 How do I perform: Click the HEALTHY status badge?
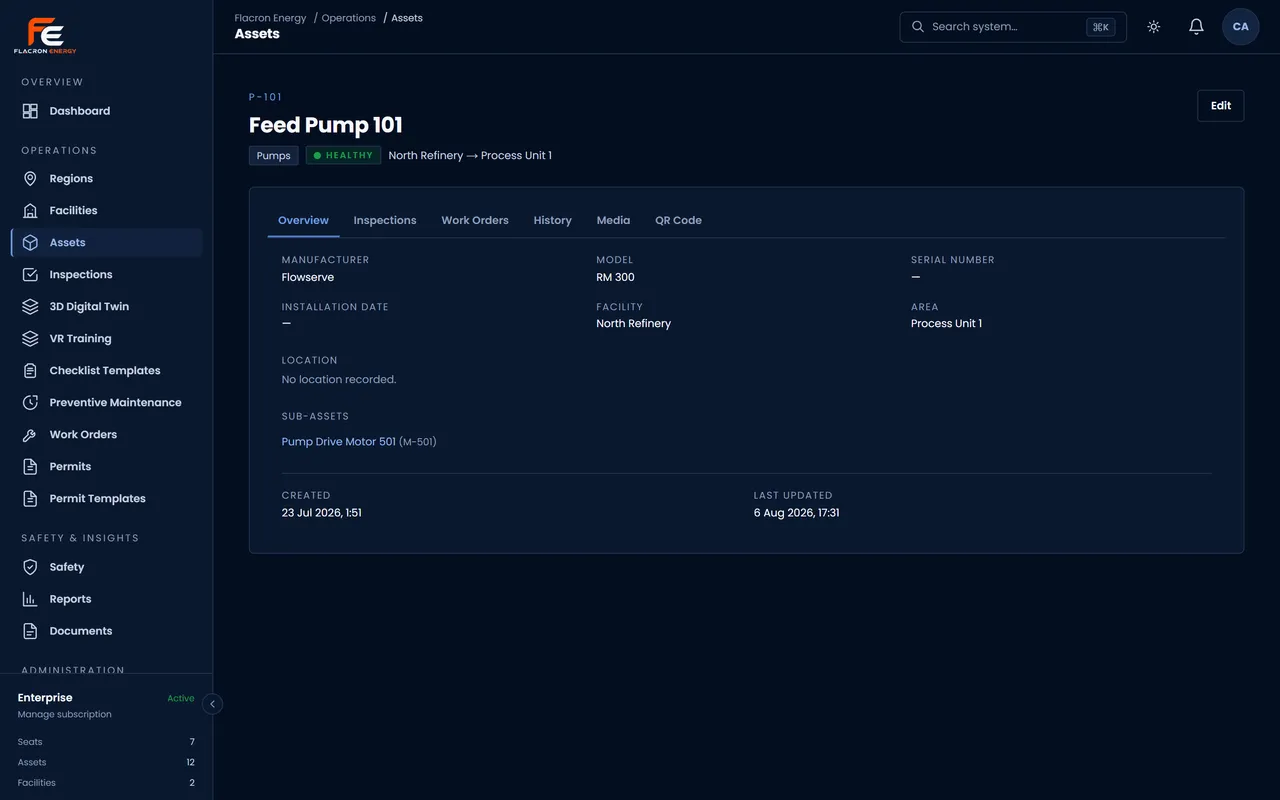click(x=343, y=156)
